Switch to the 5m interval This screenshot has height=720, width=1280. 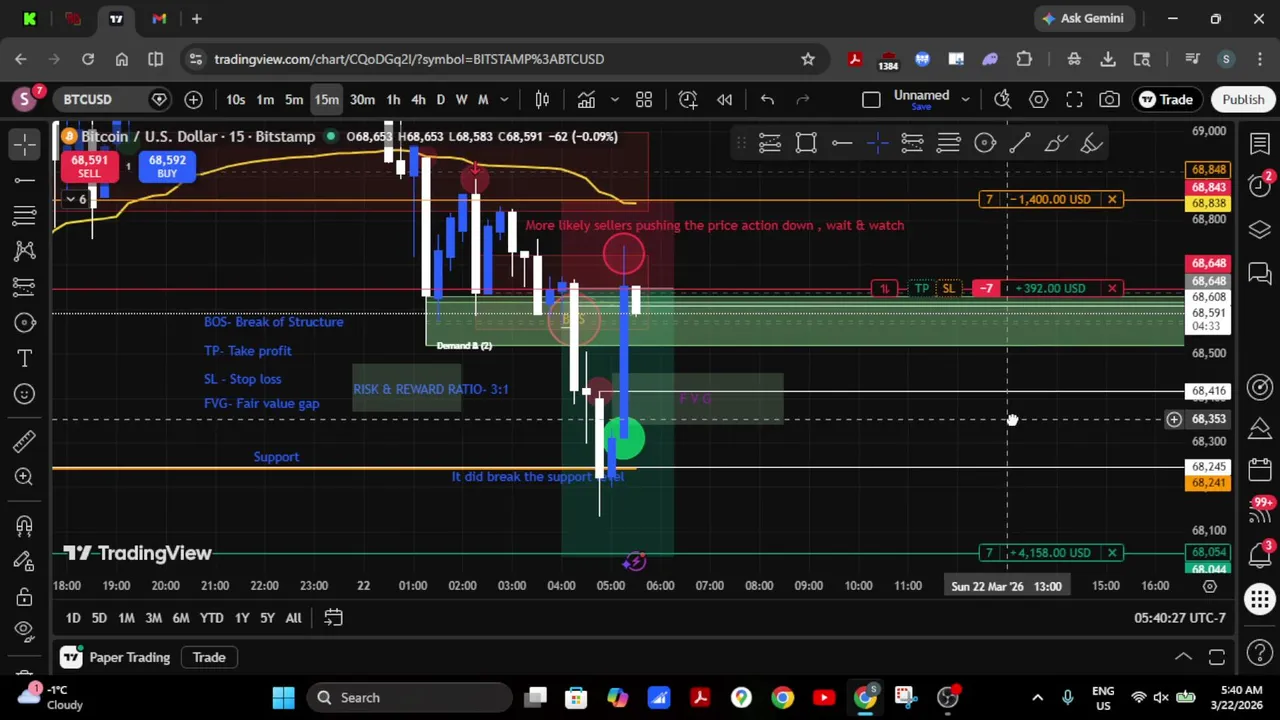294,99
